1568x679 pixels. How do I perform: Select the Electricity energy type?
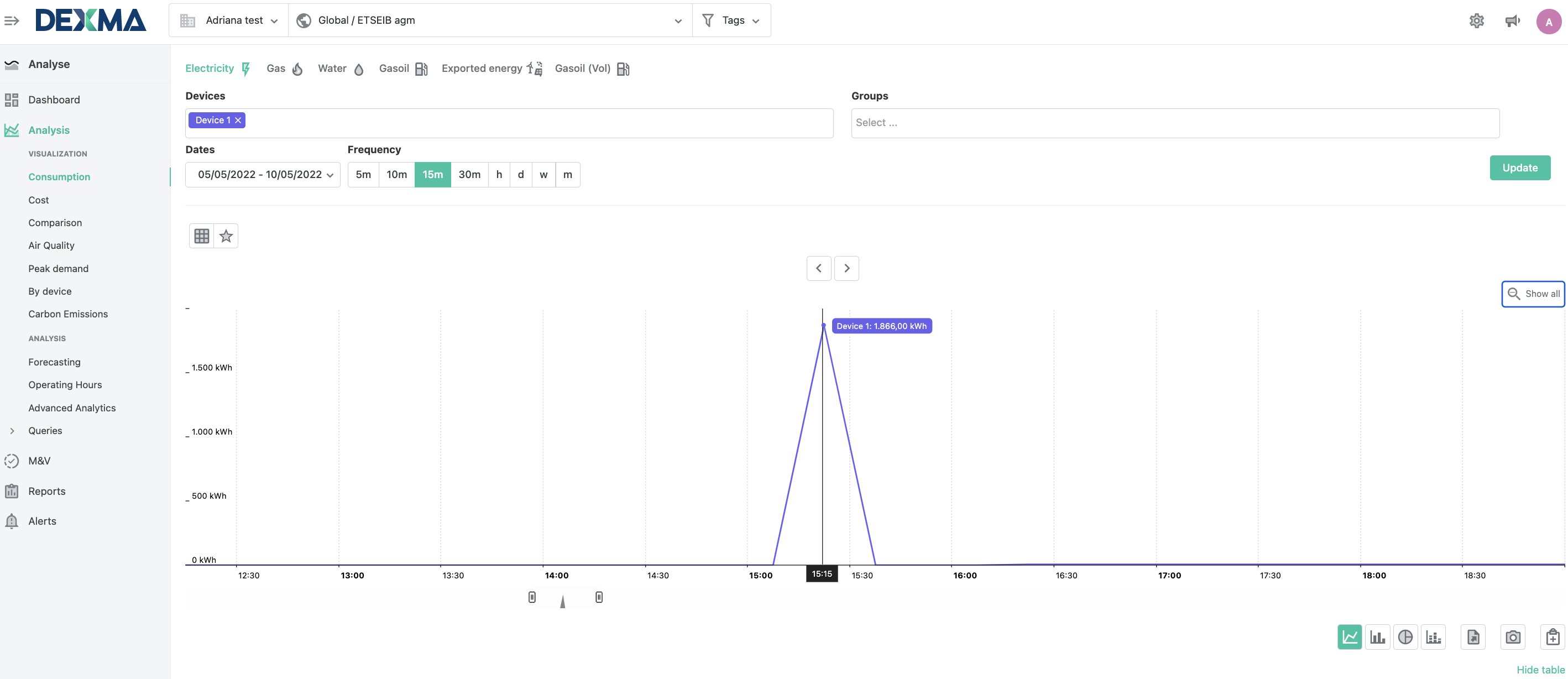218,68
